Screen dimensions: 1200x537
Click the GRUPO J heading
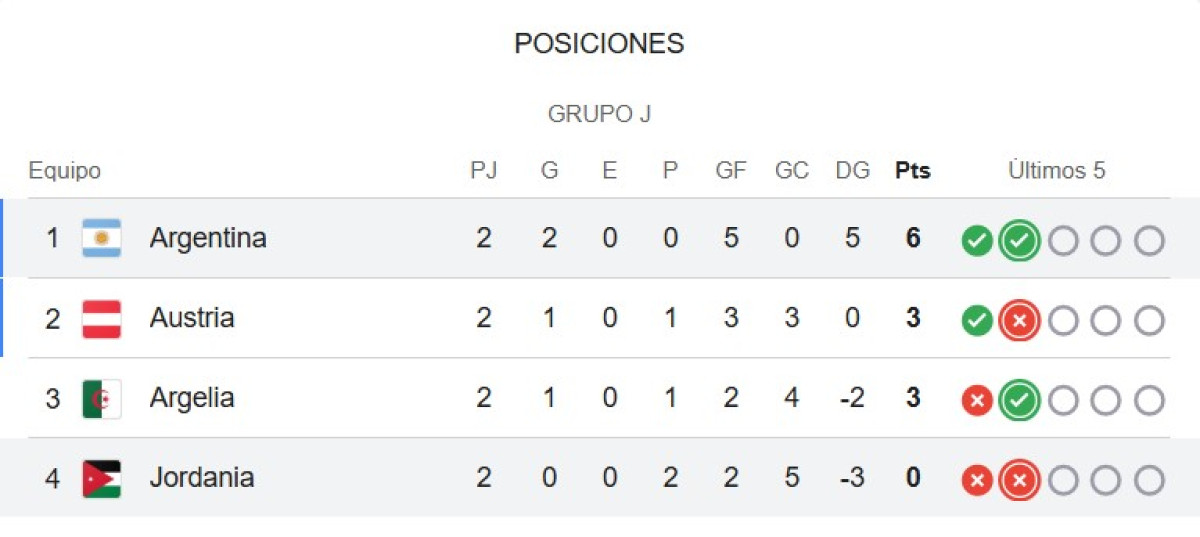coord(599,114)
